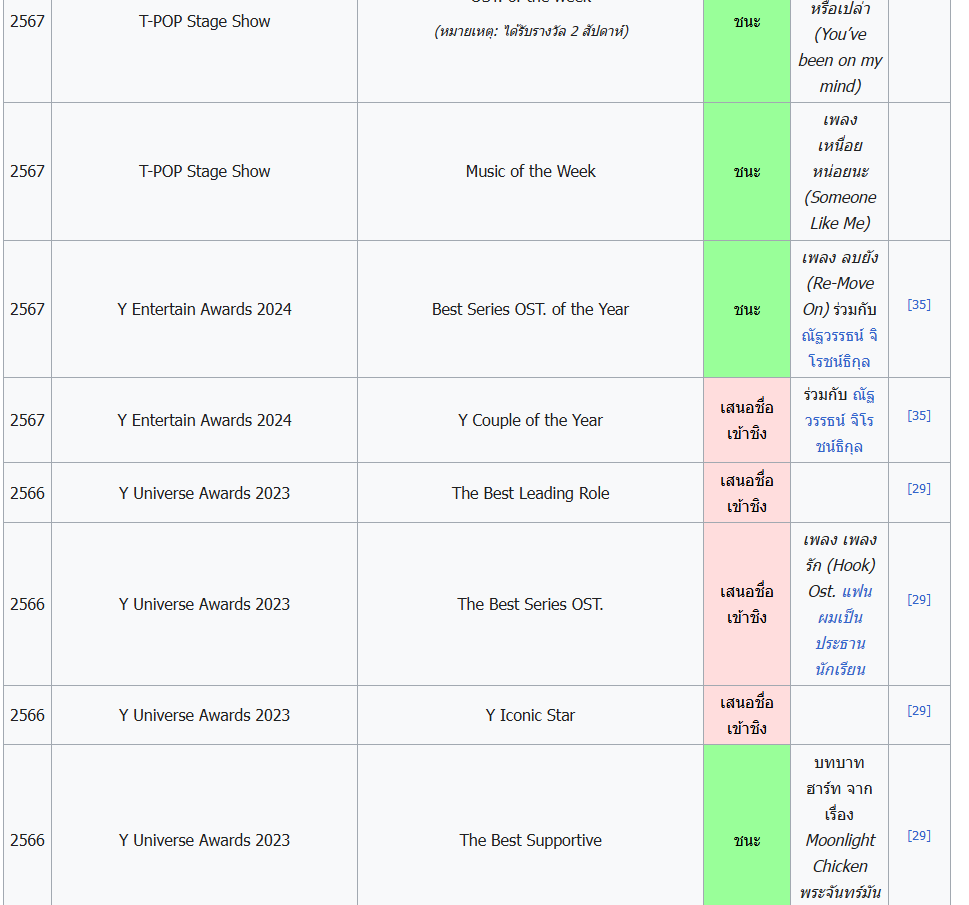969x905 pixels.
Task: Select year 2566 in Y Iconic Star row
Action: [27, 715]
